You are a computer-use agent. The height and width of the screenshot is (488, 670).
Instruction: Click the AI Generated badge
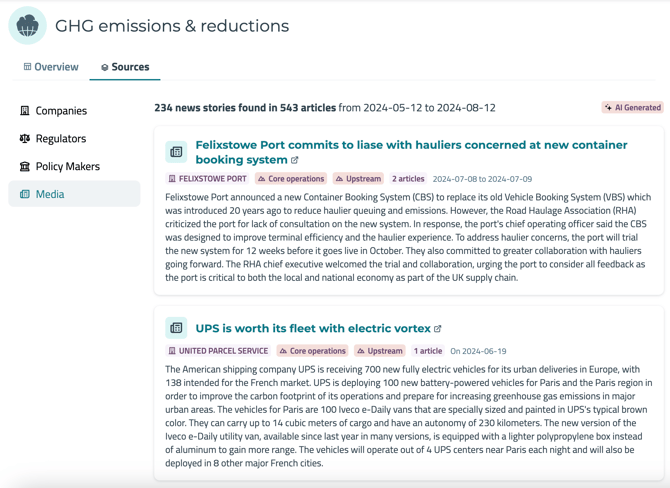click(632, 107)
